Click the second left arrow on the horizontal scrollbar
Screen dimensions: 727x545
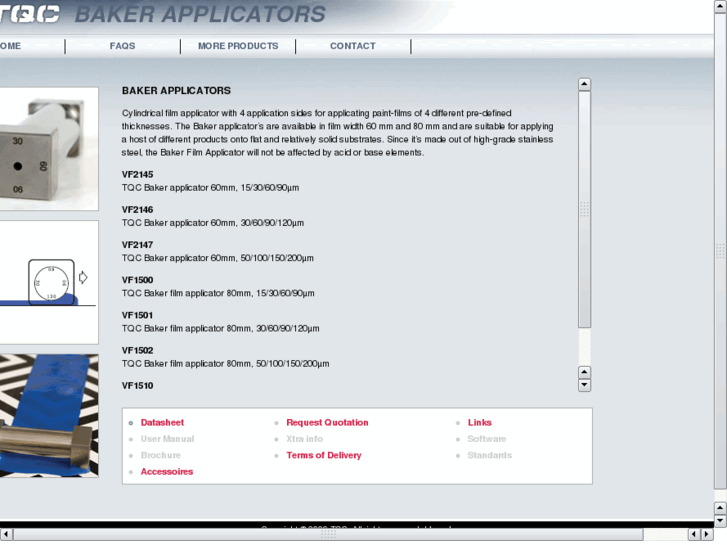pyautogui.click(x=694, y=534)
